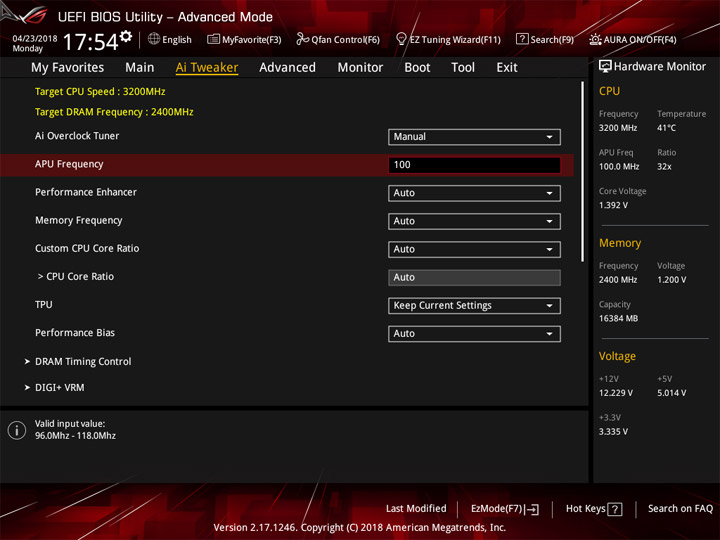Select the Memory Frequency label
This screenshot has width=720, height=540.
79,220
